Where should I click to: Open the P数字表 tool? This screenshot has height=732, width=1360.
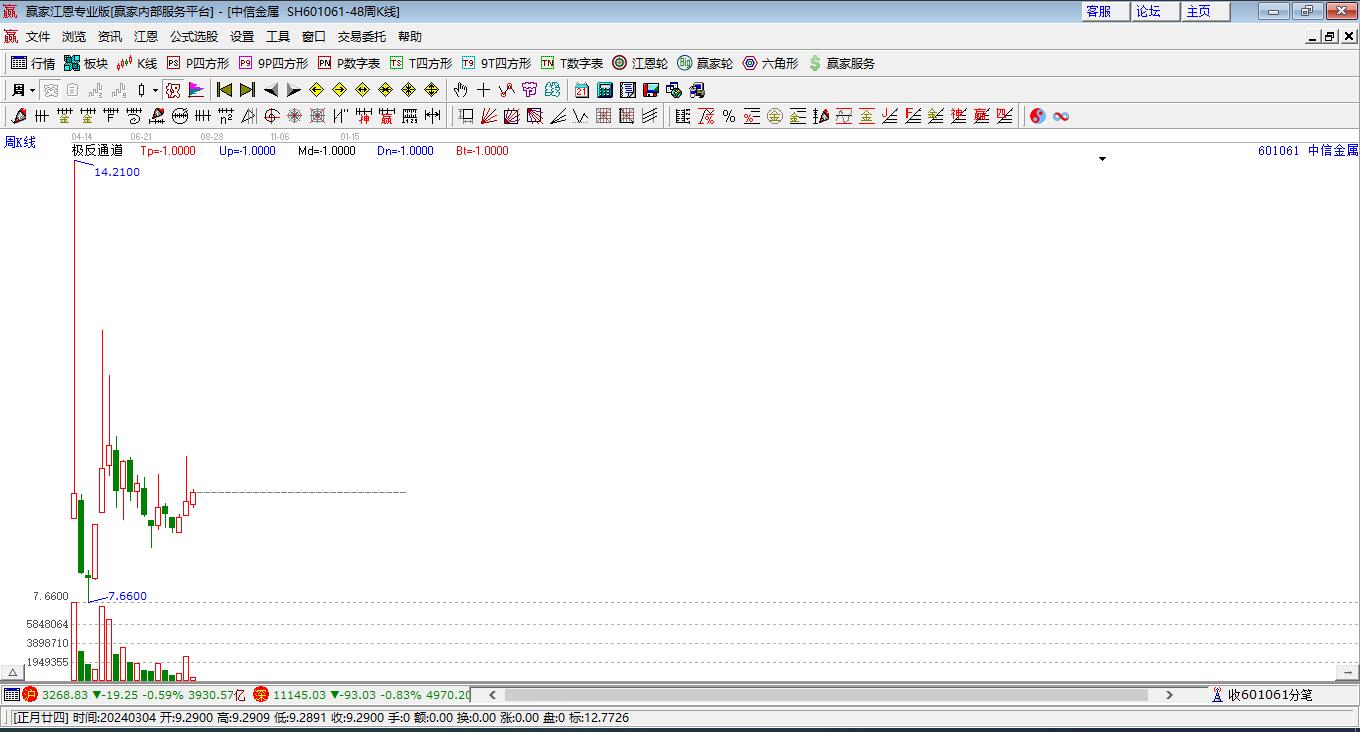point(349,63)
